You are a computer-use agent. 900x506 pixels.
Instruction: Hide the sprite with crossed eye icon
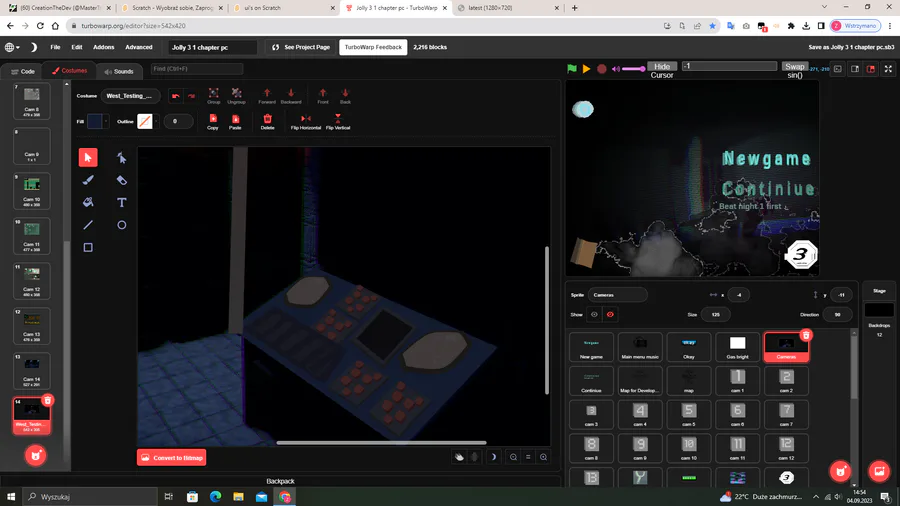(610, 314)
